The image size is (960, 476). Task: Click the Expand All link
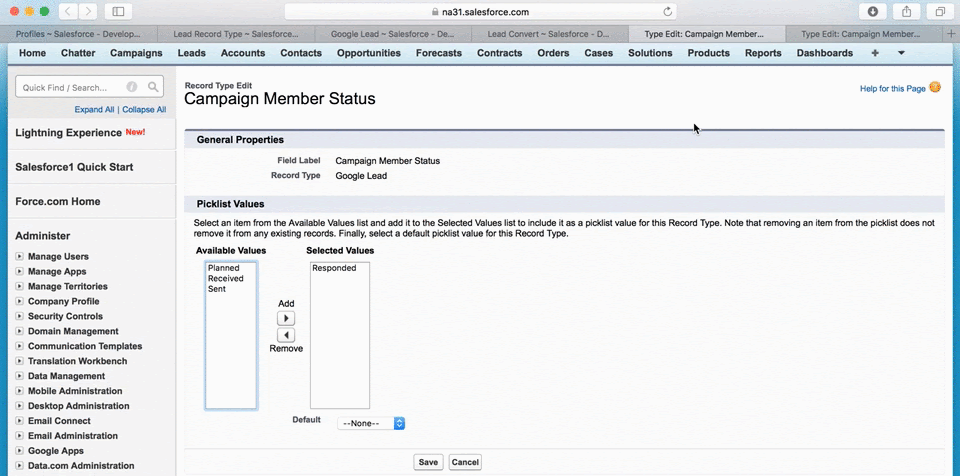94,110
